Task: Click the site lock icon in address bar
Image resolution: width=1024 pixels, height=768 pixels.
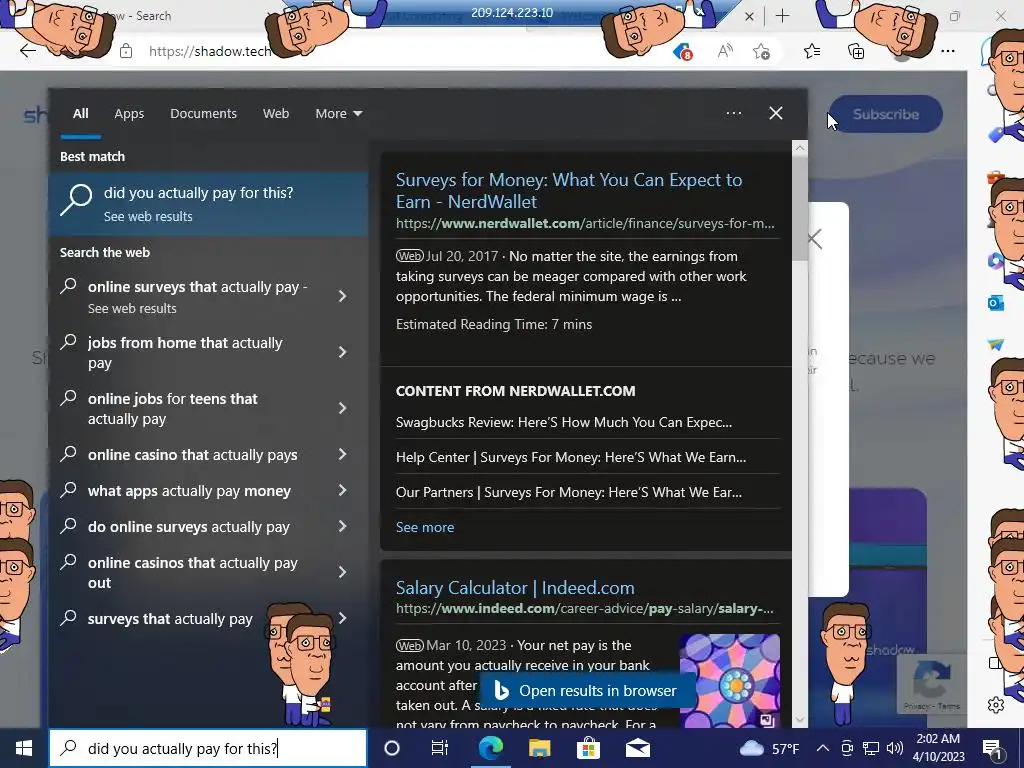Action: 126,51
